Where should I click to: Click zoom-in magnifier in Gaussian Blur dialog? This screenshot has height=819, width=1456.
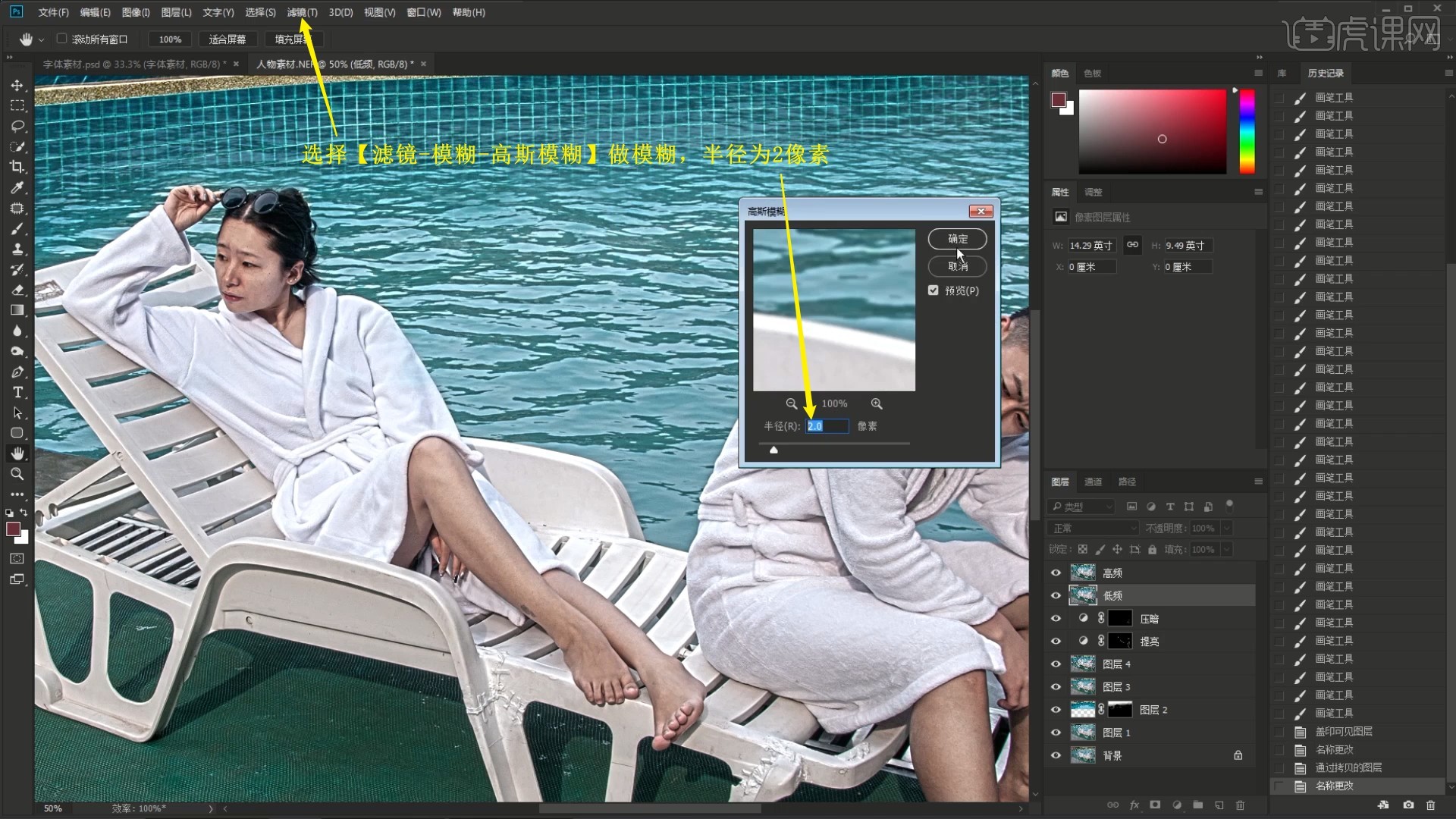click(x=877, y=403)
